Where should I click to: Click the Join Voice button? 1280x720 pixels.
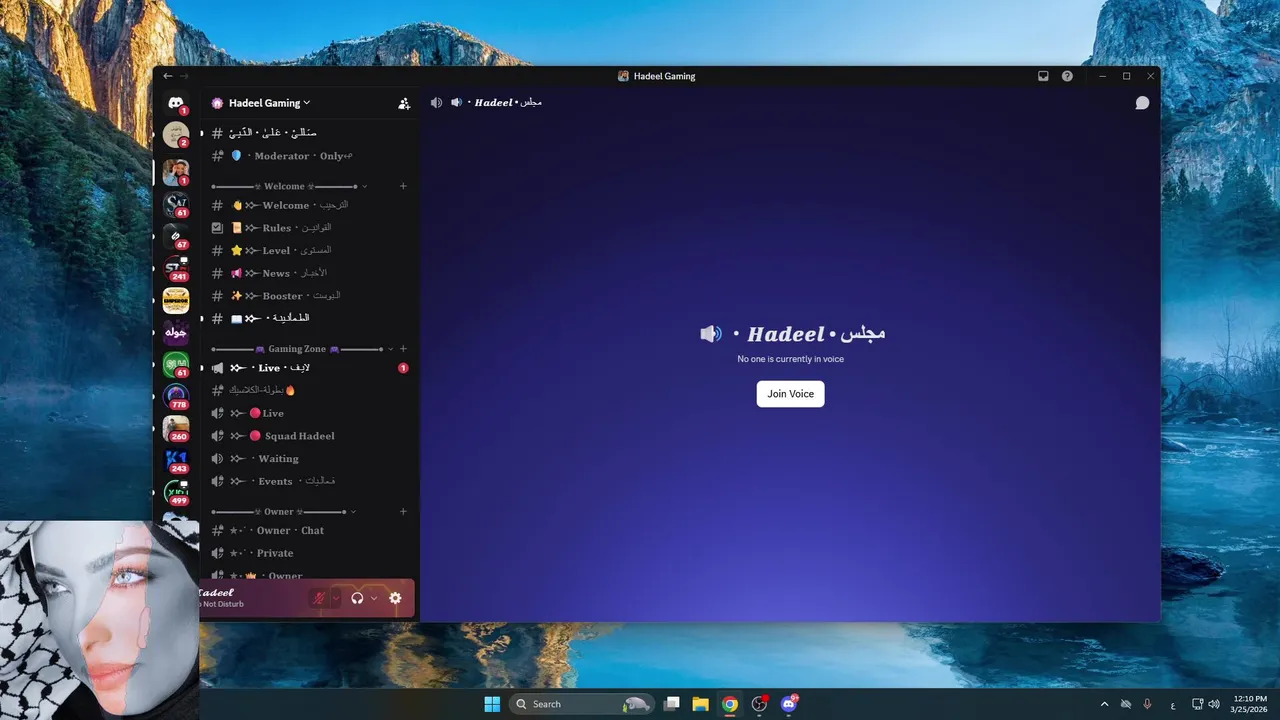click(790, 394)
